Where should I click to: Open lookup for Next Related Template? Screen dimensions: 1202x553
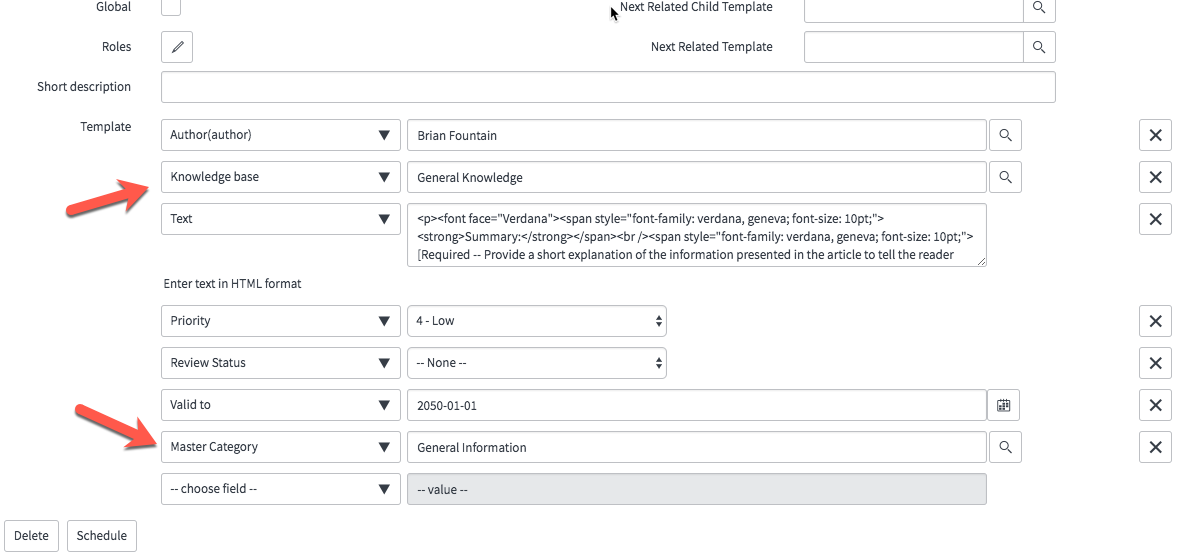tap(1039, 47)
